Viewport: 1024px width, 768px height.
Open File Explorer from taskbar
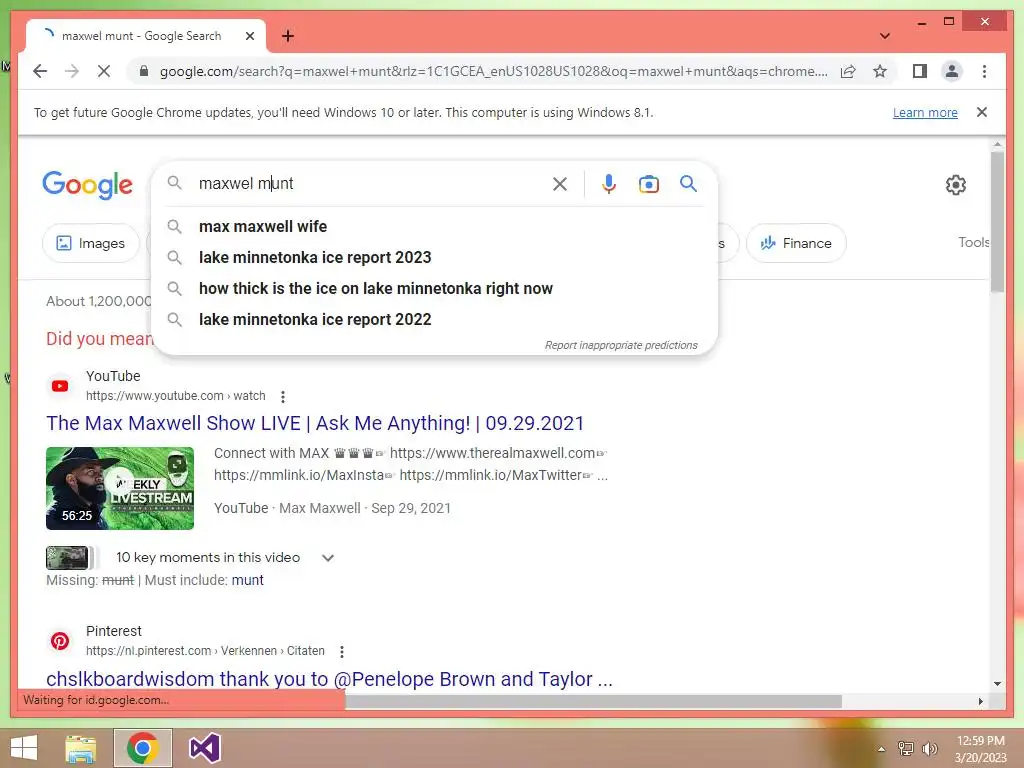click(81, 748)
